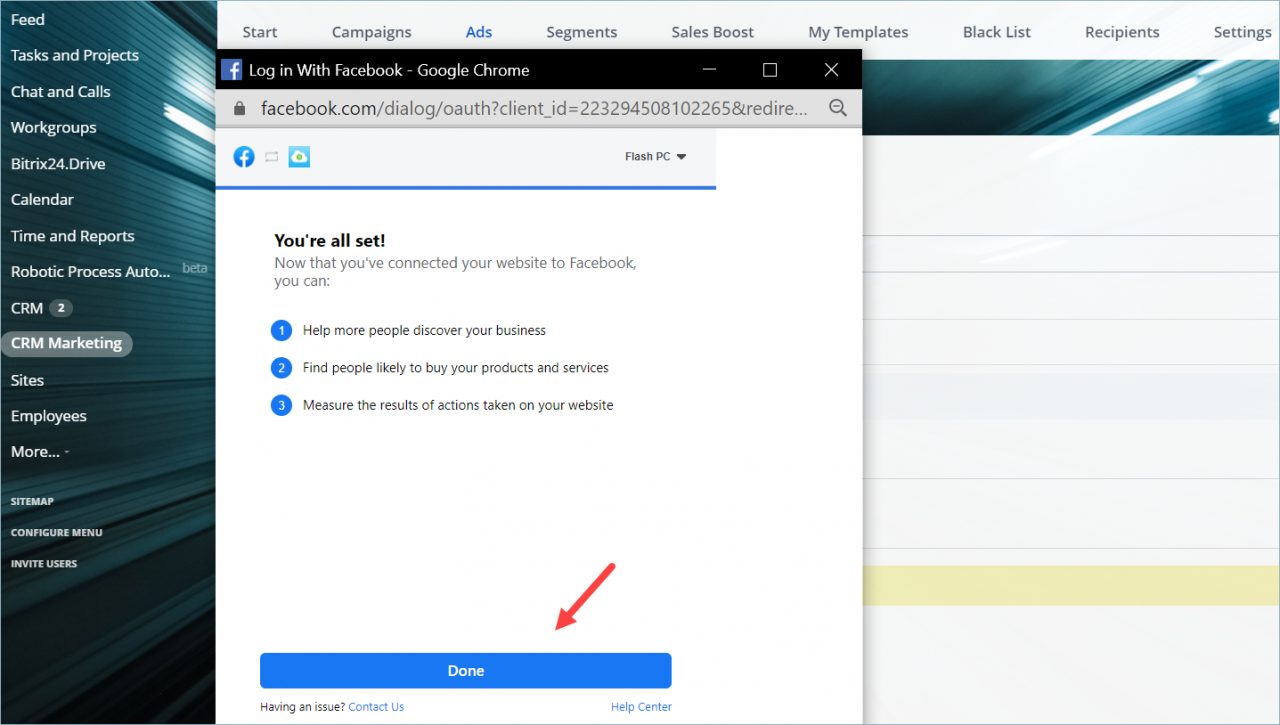Minimize the Log in With Facebook window
Image resolution: width=1280 pixels, height=725 pixels.
click(x=709, y=70)
